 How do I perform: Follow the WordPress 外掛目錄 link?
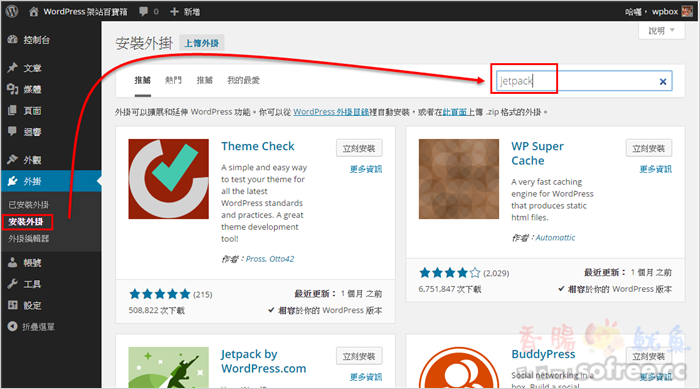(x=331, y=112)
